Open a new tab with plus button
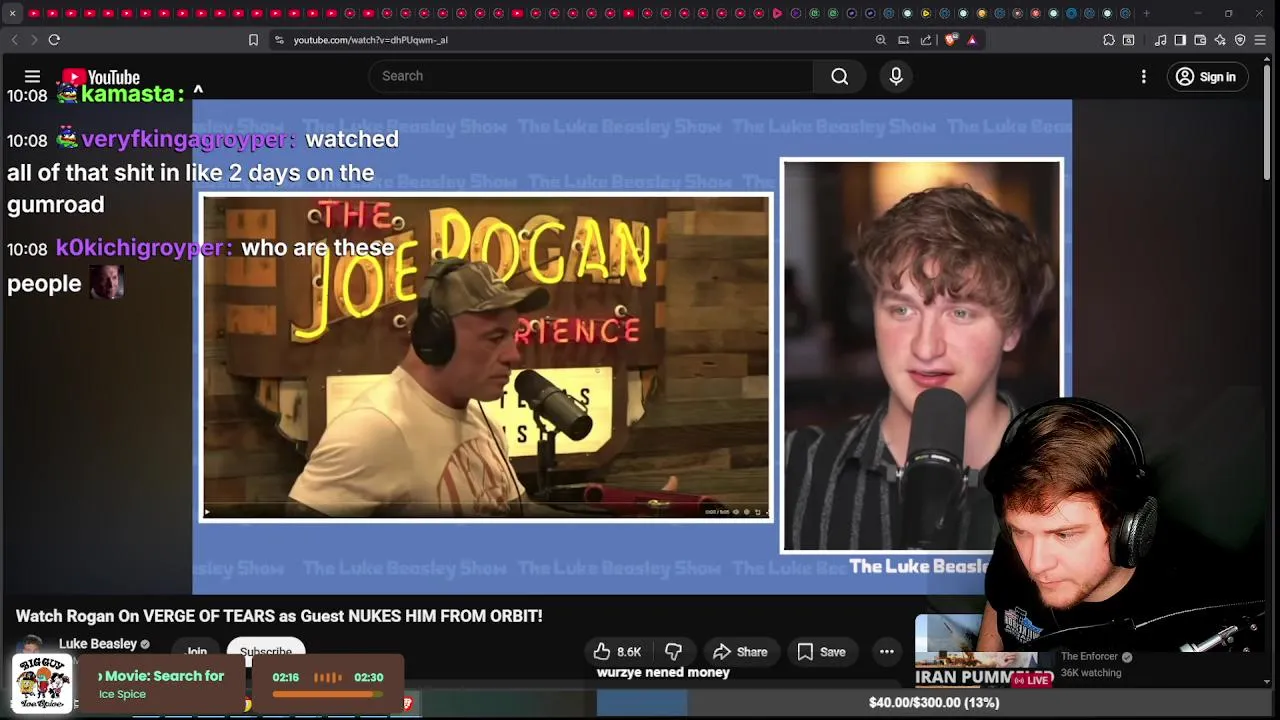Image resolution: width=1280 pixels, height=720 pixels. (1146, 13)
